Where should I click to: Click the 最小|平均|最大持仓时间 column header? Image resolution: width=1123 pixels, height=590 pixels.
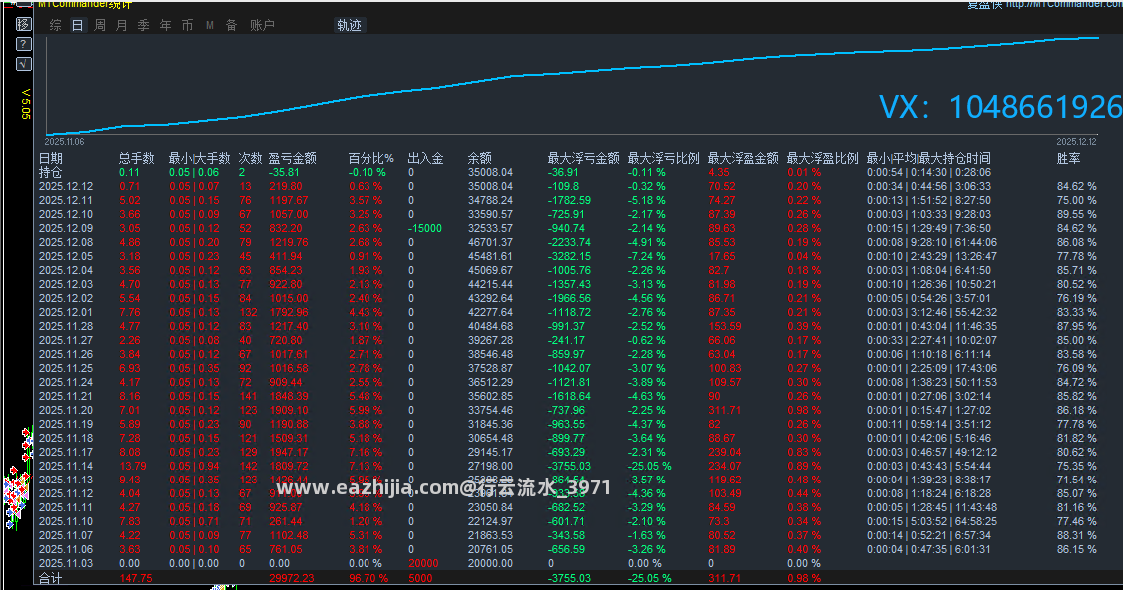point(928,158)
